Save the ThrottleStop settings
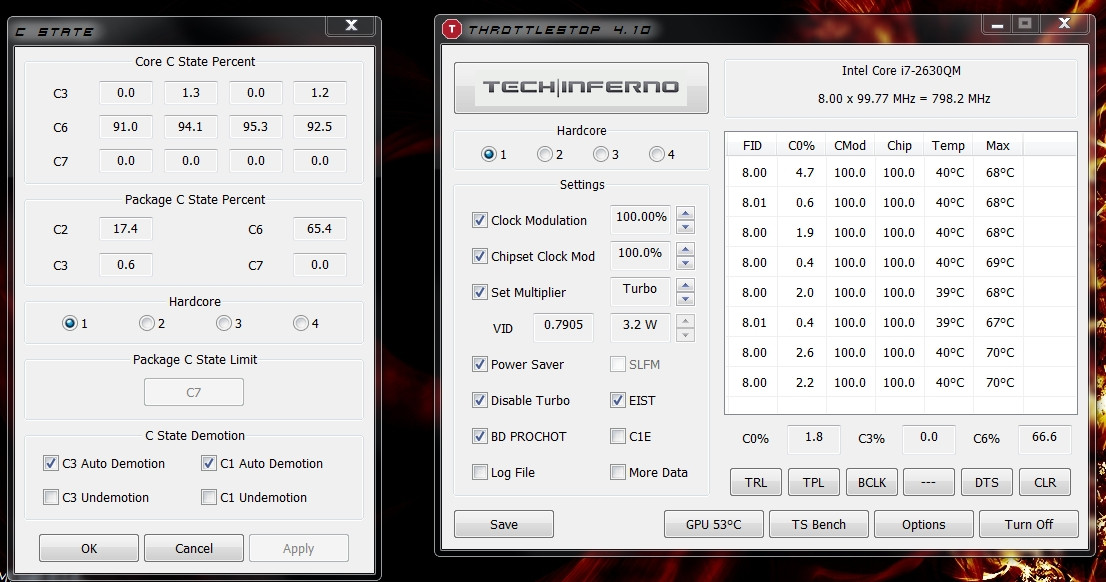 click(504, 524)
